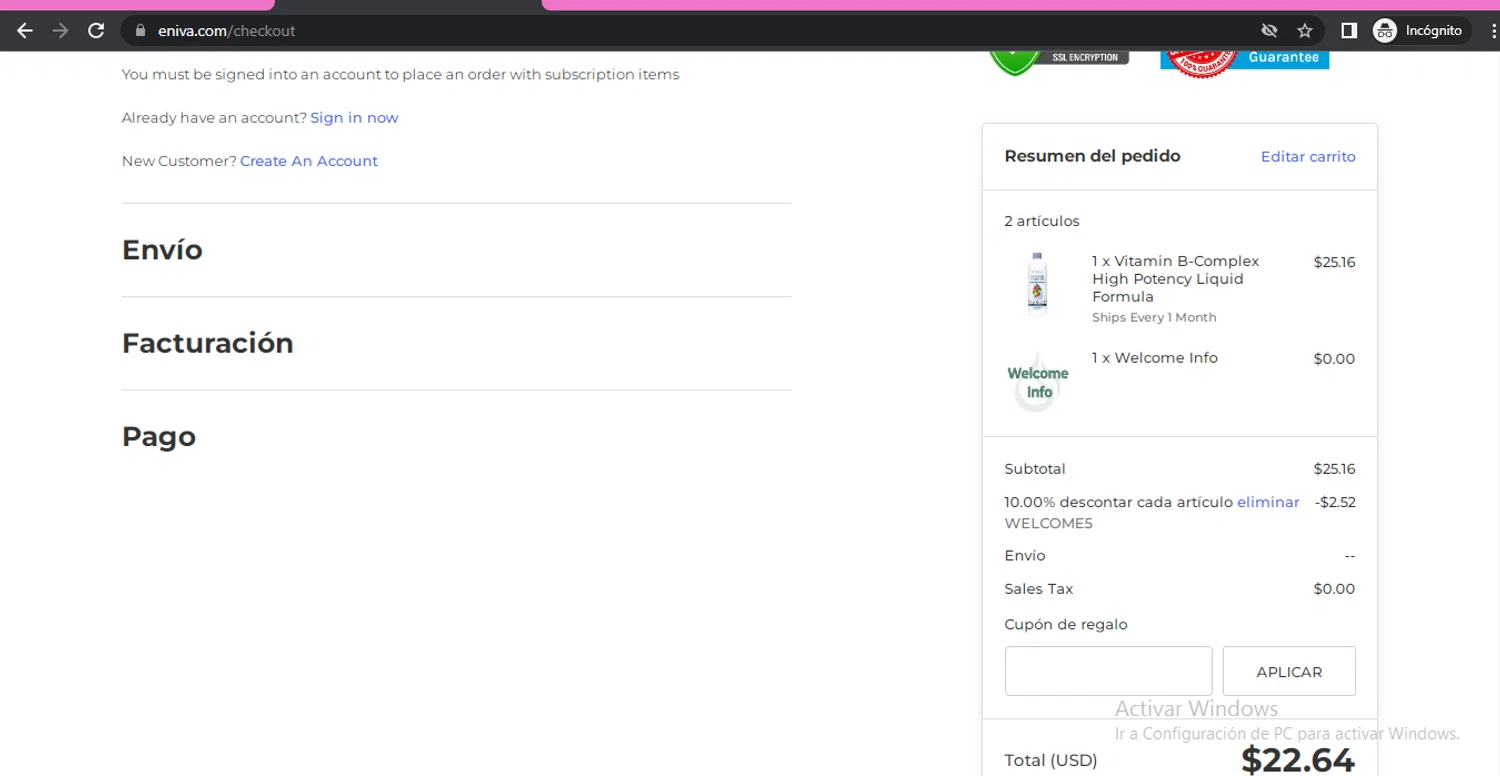Toggle the browser side panel
The height and width of the screenshot is (776, 1500).
click(x=1349, y=31)
